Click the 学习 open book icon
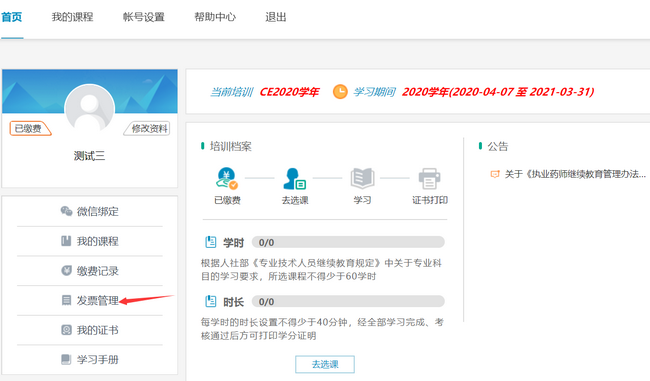 point(362,178)
